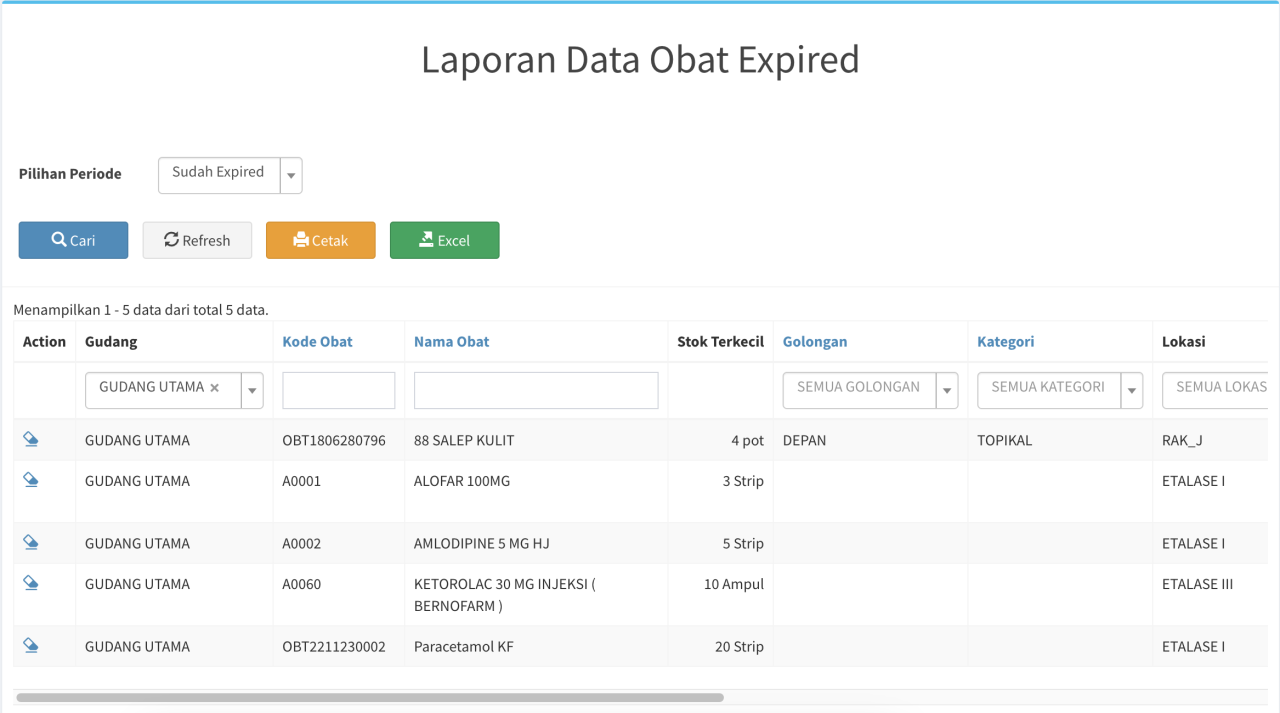Open the action icon for Paracetamol KF
Image resolution: width=1280 pixels, height=713 pixels.
(30, 645)
